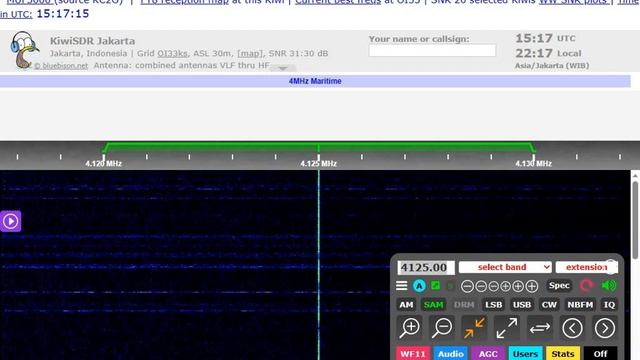The width and height of the screenshot is (640, 360).
Task: Click the purple play button on waterfall
Action: 10,221
